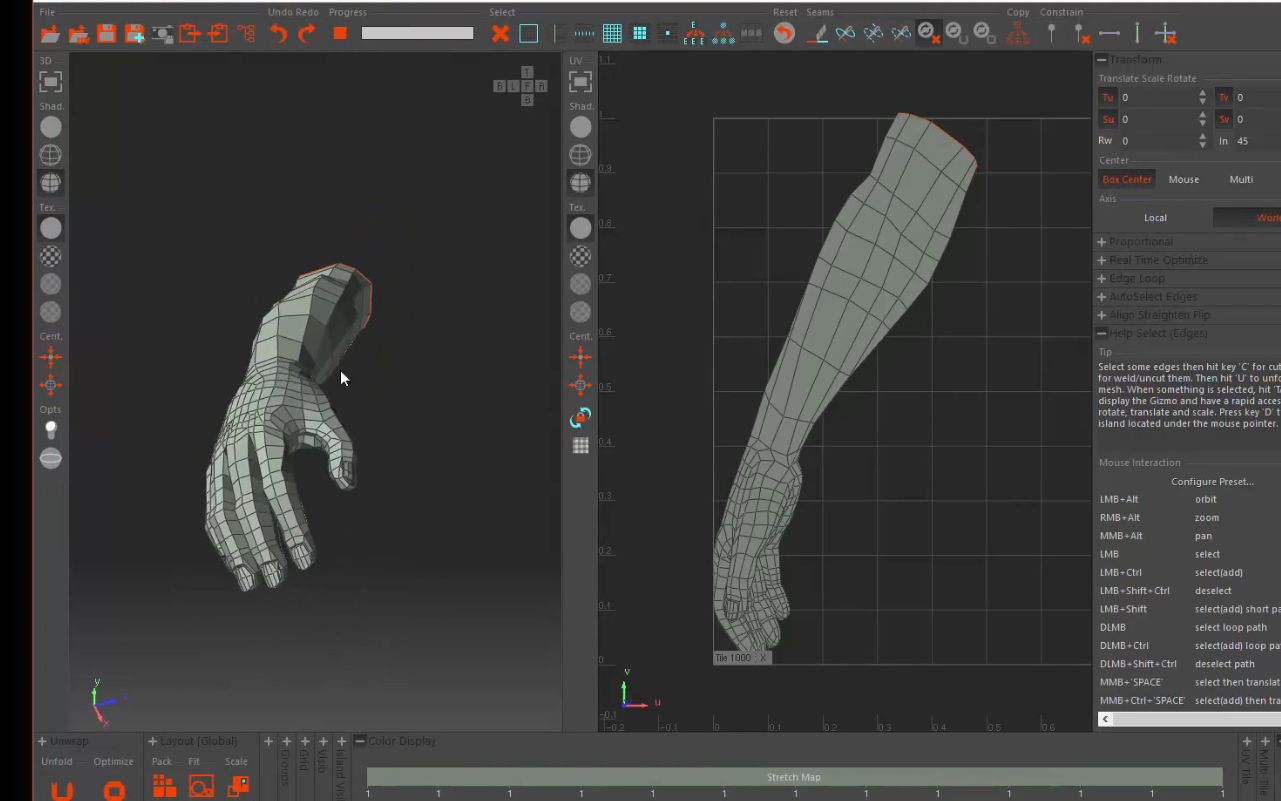Select the Pack islands icon
The image size is (1281, 801).
coord(163,787)
